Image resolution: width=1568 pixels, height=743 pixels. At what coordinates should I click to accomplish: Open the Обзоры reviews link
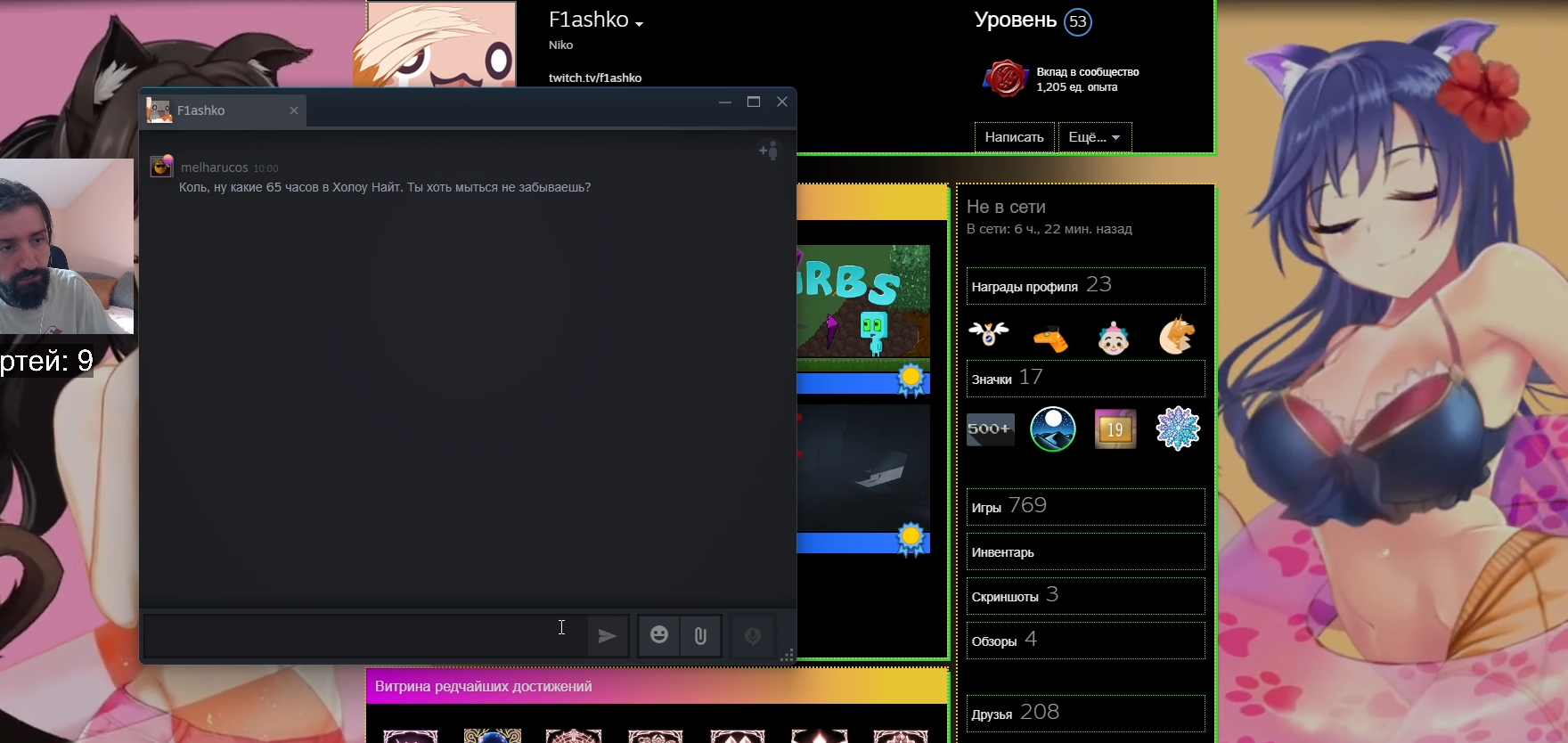click(x=1085, y=641)
